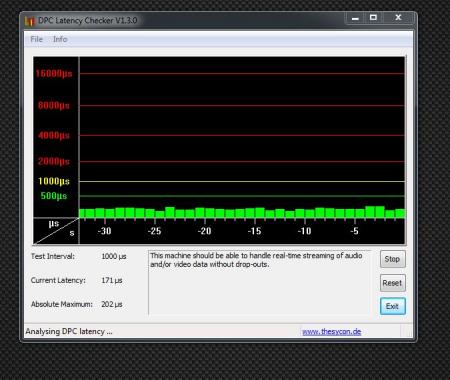Close the DPC Latency Checker window
The height and width of the screenshot is (380, 450).
click(x=398, y=18)
